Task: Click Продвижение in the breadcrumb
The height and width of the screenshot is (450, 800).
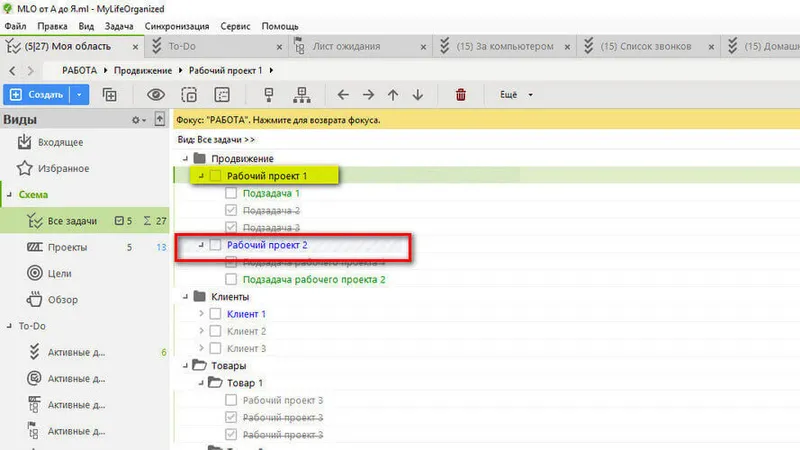Action: click(x=143, y=70)
